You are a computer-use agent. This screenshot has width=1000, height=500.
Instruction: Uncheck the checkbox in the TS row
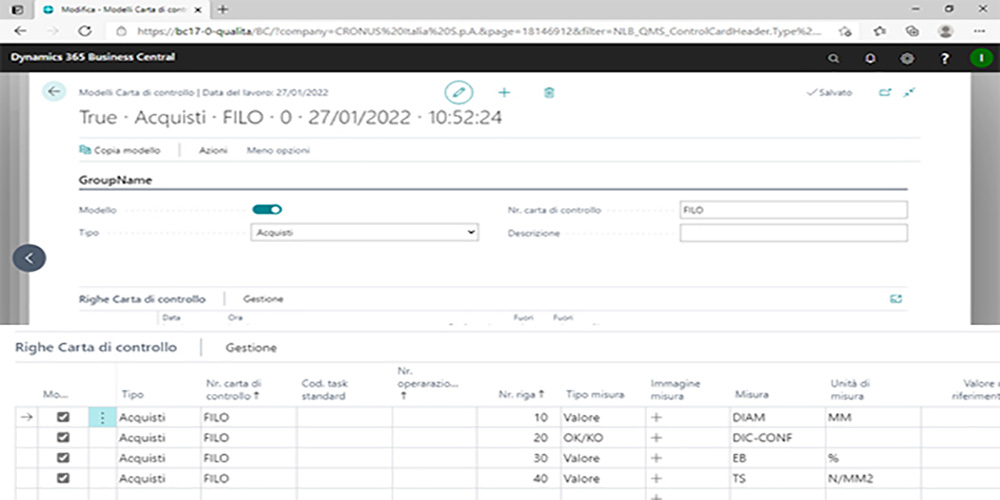(64, 479)
